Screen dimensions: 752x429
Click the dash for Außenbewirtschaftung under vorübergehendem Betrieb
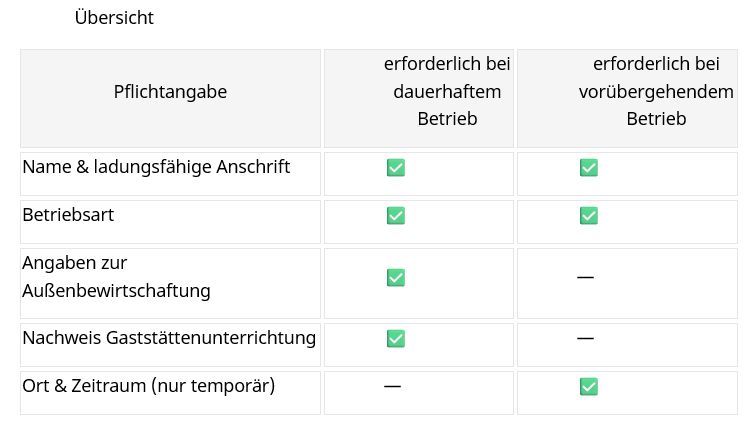pos(585,276)
